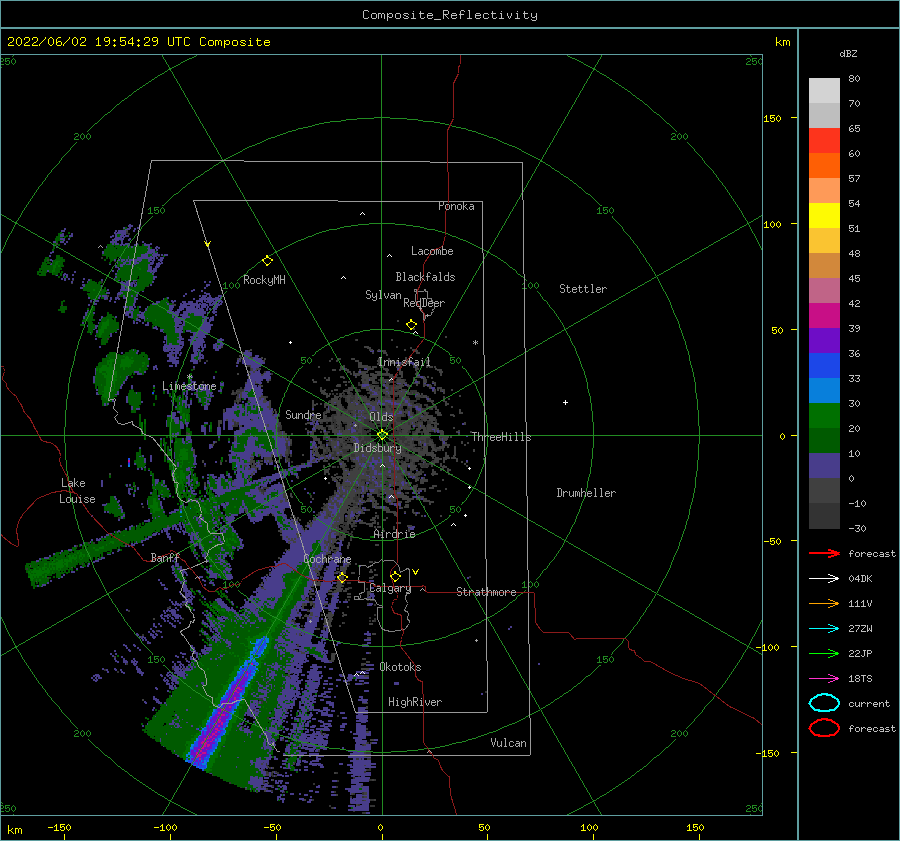
Task: Select the slate purple swatch in dBZ legend
Action: tap(824, 466)
